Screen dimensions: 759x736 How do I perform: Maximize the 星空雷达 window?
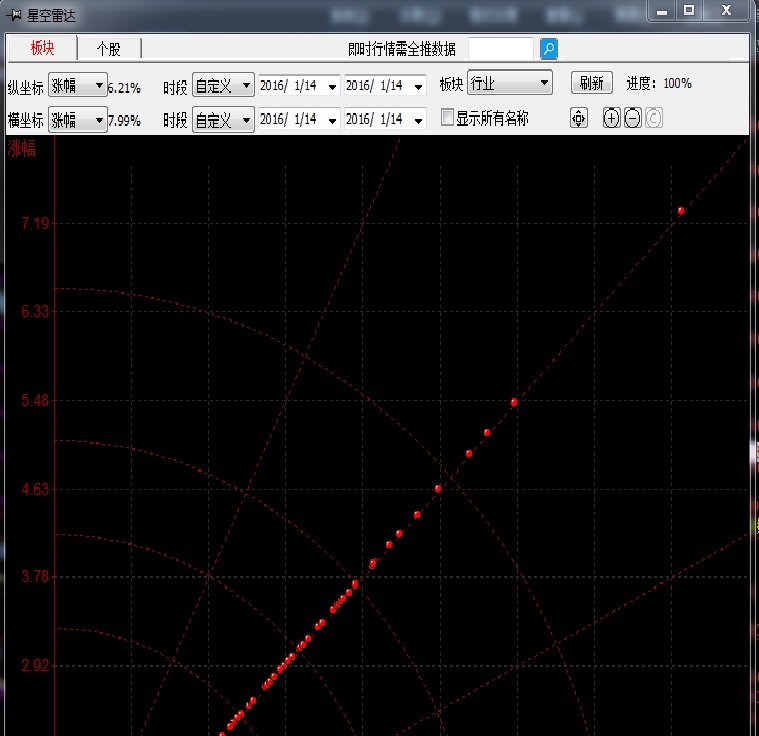tap(689, 10)
